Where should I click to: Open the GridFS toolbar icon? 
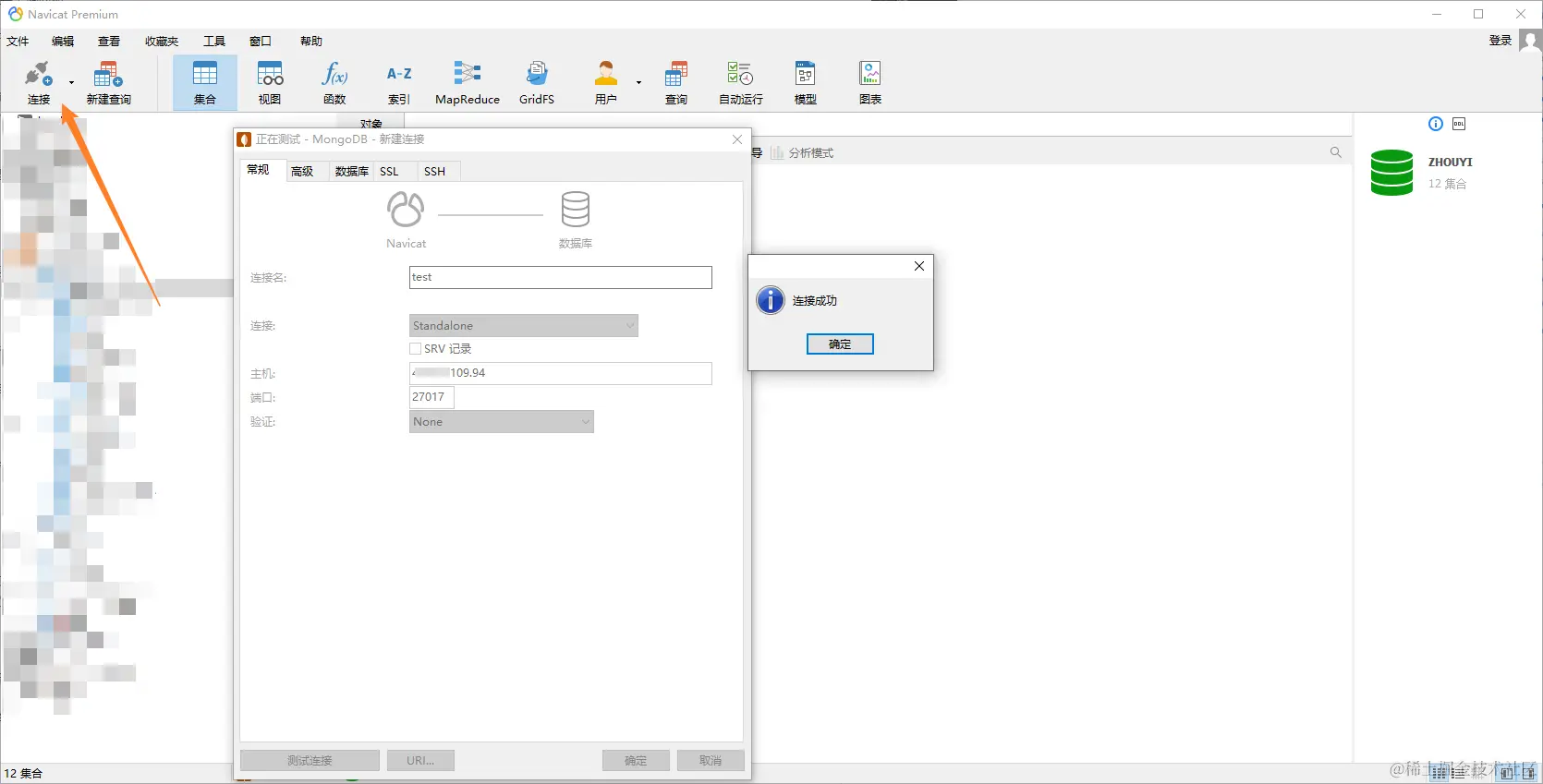[x=537, y=83]
